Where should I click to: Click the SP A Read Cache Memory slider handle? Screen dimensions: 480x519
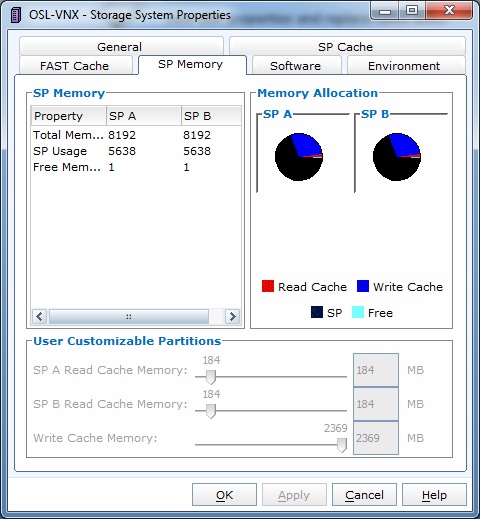click(211, 377)
